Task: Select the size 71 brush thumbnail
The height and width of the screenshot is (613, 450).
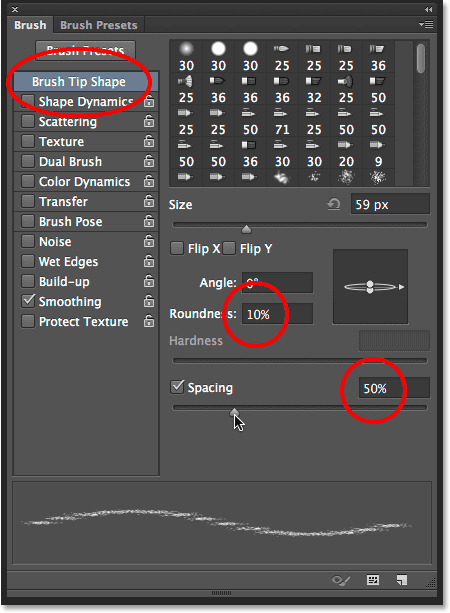Action: pos(282,122)
